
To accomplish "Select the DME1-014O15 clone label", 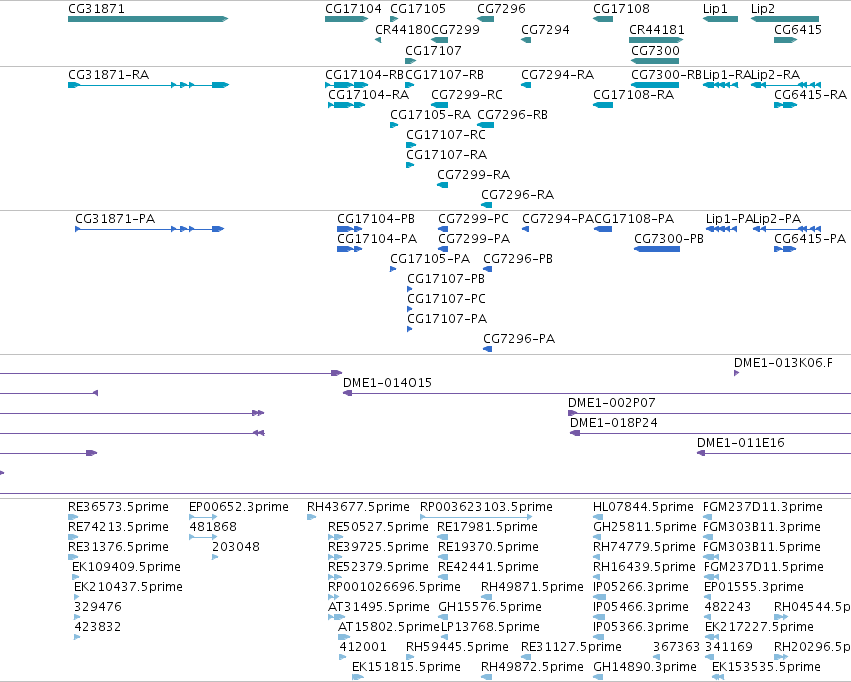I will (387, 383).
